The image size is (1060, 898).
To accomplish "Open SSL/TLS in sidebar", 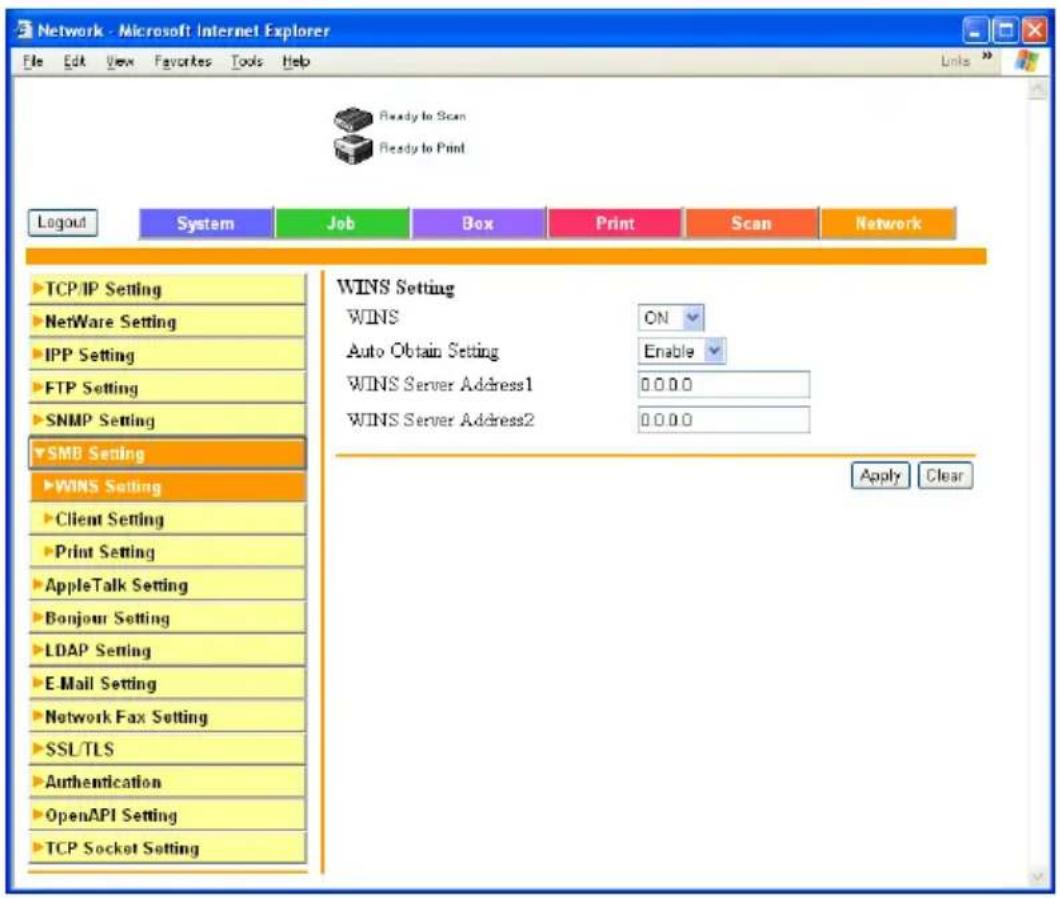I will point(167,749).
